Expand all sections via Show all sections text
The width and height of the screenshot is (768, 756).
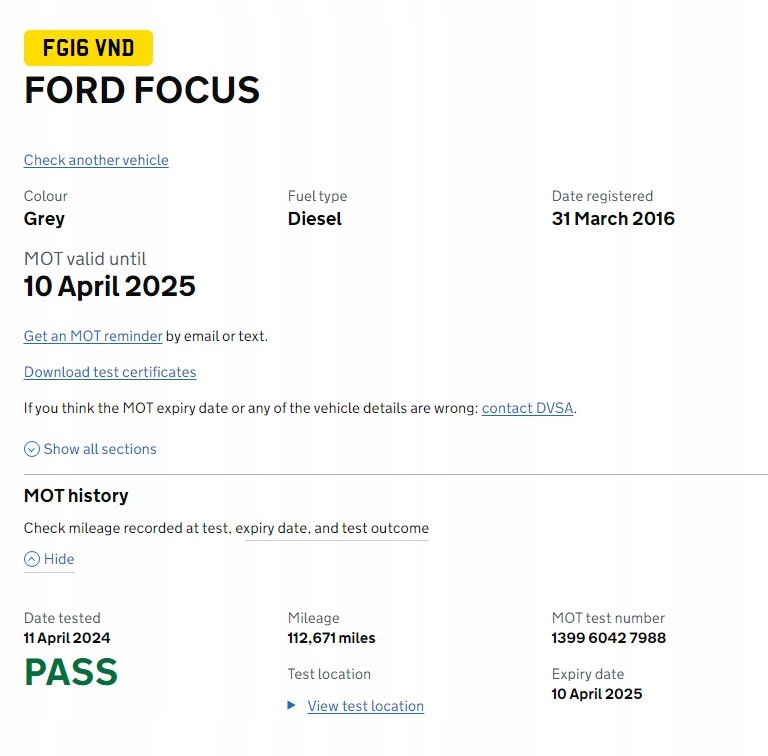click(100, 449)
